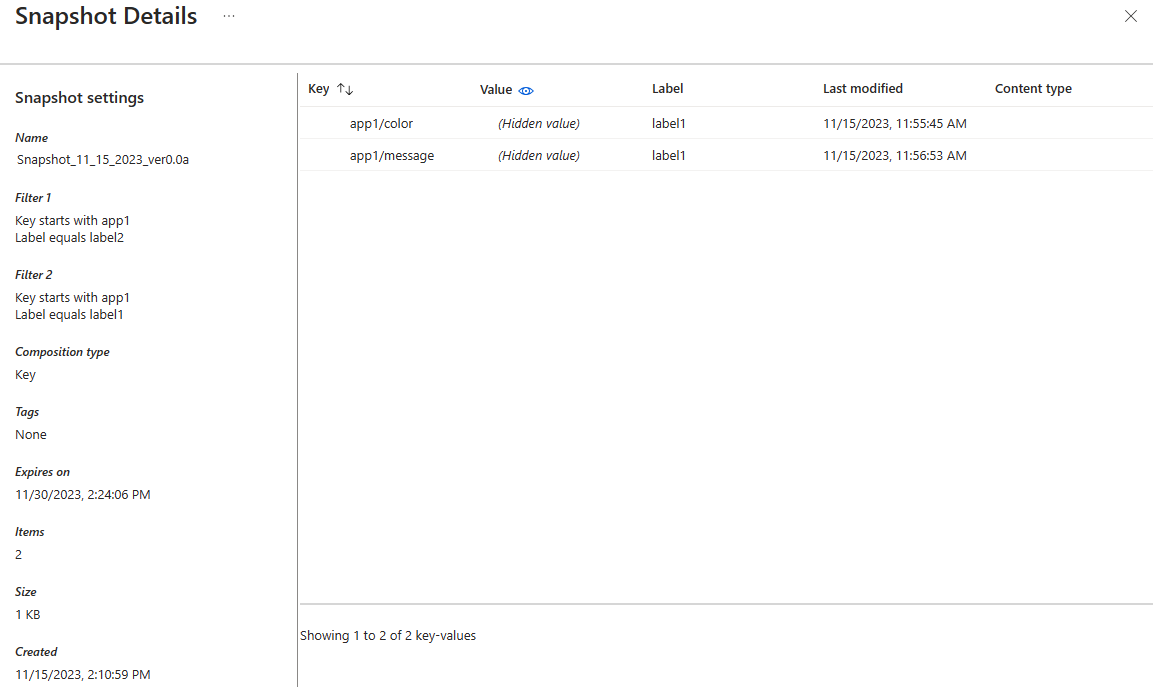The image size is (1153, 687).
Task: Click the Expires on date value
Action: pos(82,494)
